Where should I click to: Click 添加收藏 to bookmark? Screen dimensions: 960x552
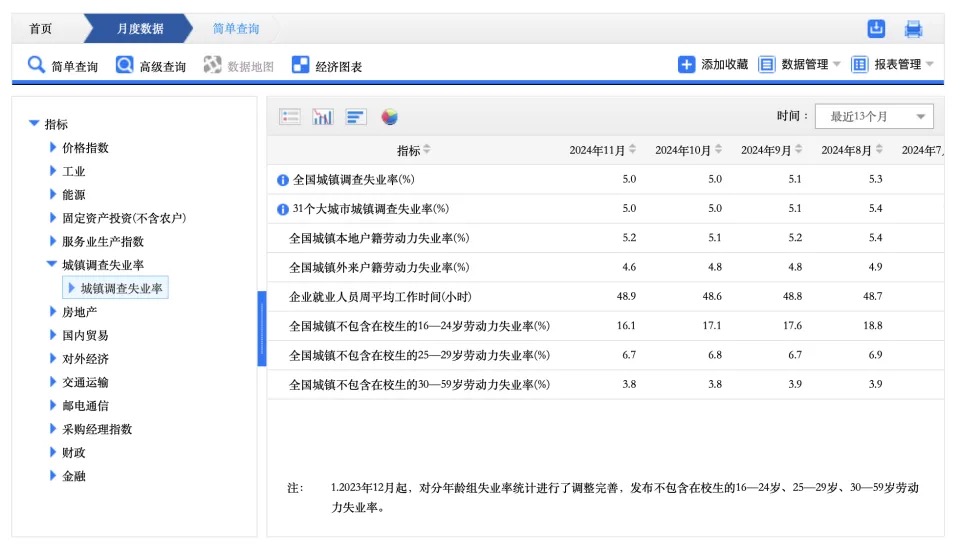coord(713,65)
